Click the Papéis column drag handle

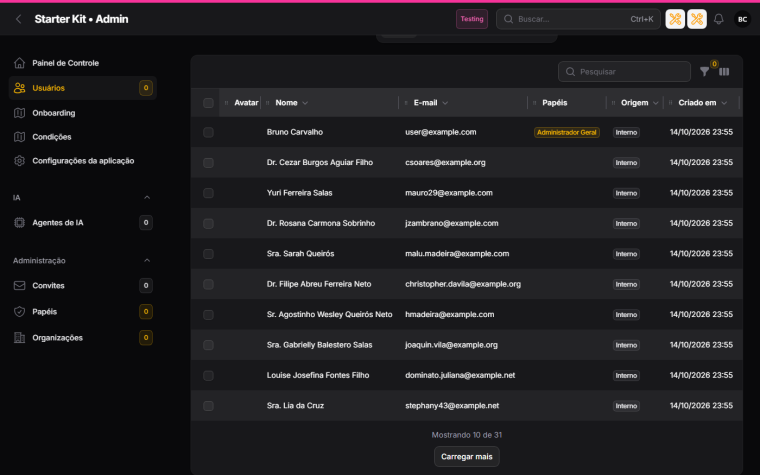pyautogui.click(x=535, y=103)
